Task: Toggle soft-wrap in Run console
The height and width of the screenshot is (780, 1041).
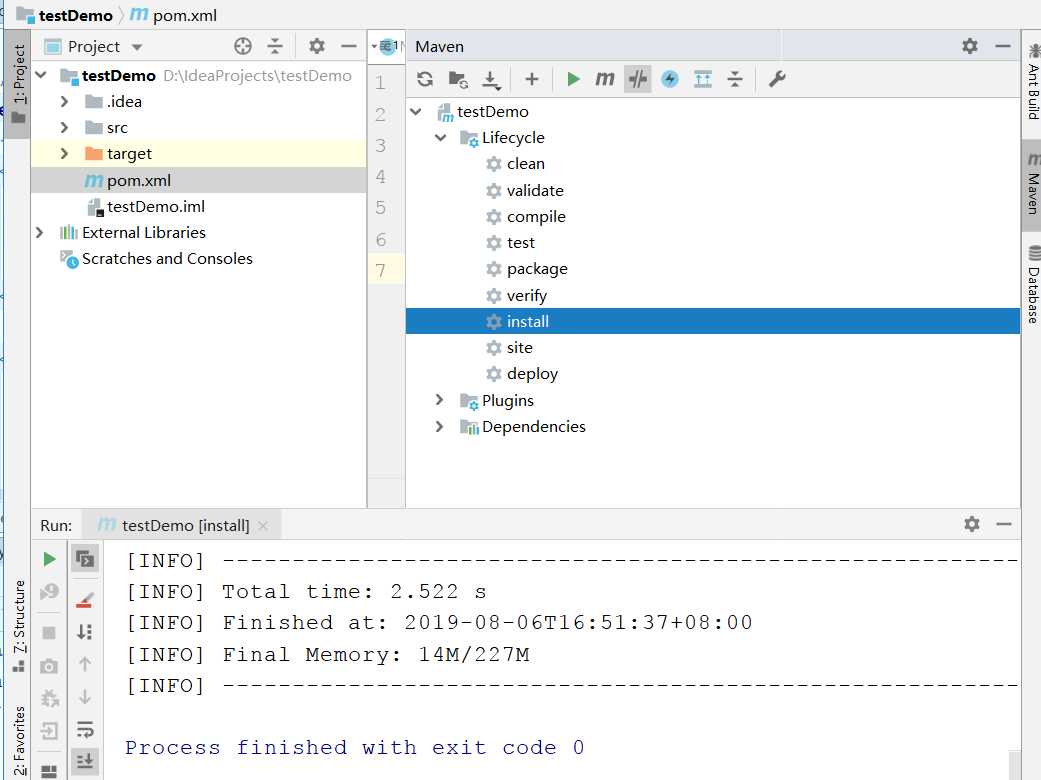Action: pyautogui.click(x=85, y=730)
